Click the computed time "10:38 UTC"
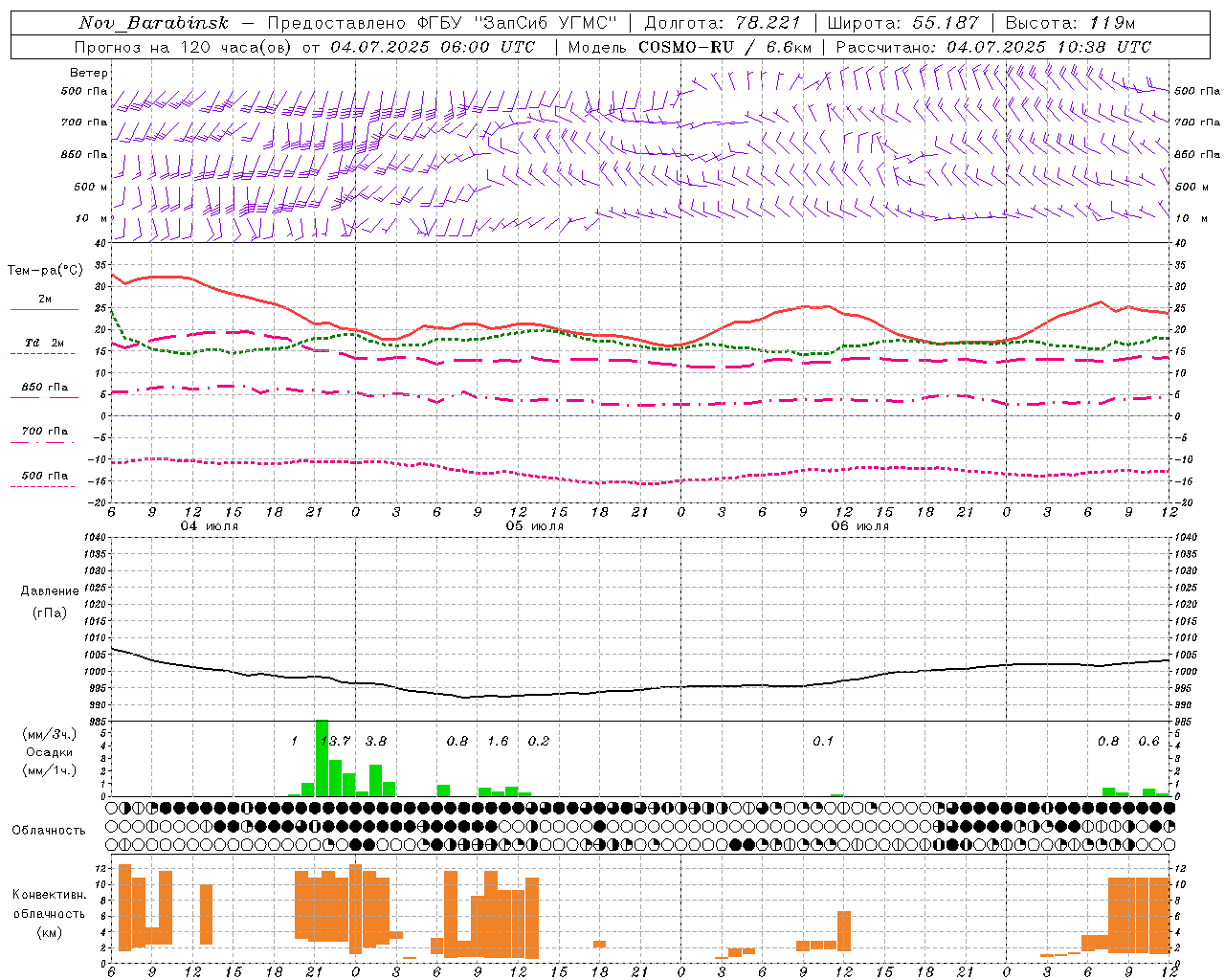Viewport: 1225px width, 980px height. click(x=1095, y=47)
